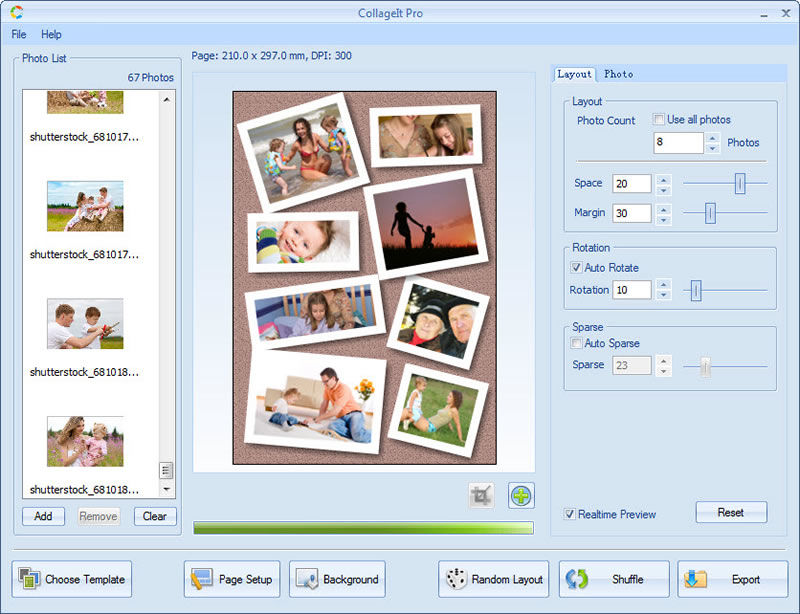Enable Use all photos checkbox
This screenshot has height=614, width=800.
(x=659, y=119)
